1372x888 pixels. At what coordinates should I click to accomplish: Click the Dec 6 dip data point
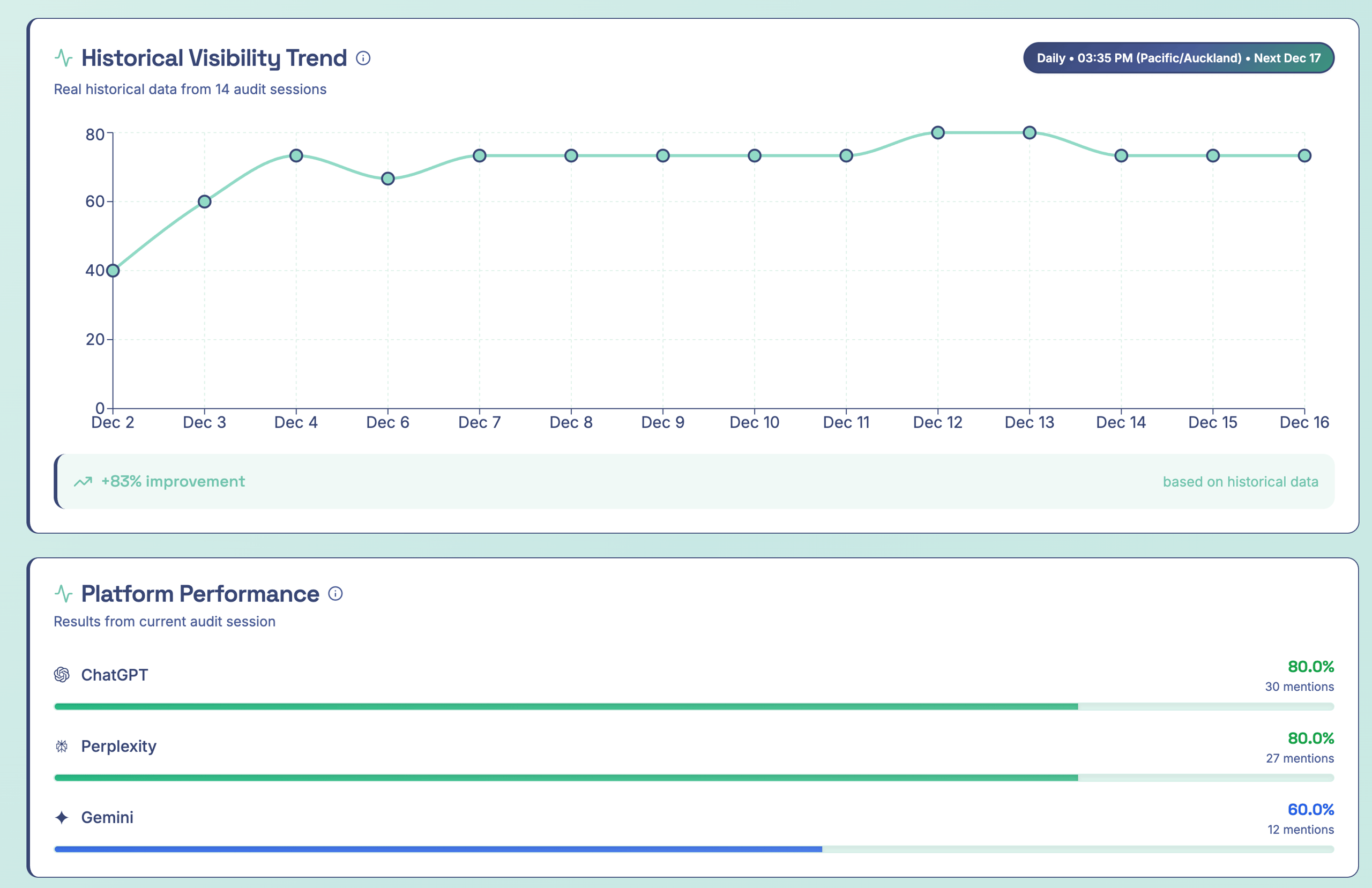click(x=388, y=179)
